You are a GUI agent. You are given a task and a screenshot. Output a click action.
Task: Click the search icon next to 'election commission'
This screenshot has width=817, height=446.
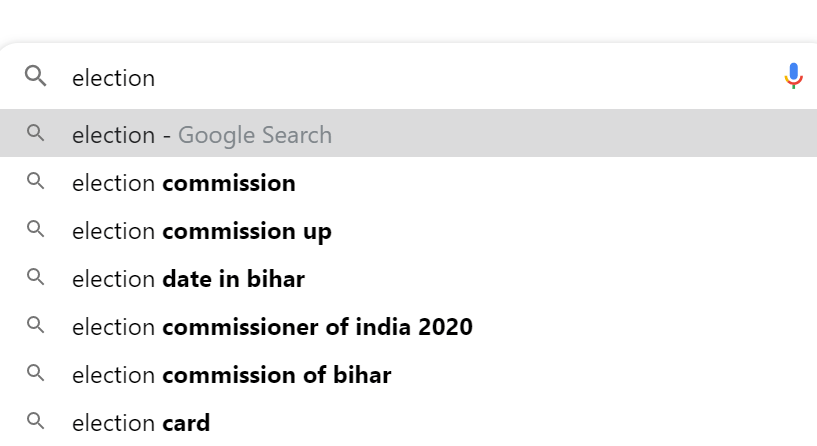[x=35, y=181]
